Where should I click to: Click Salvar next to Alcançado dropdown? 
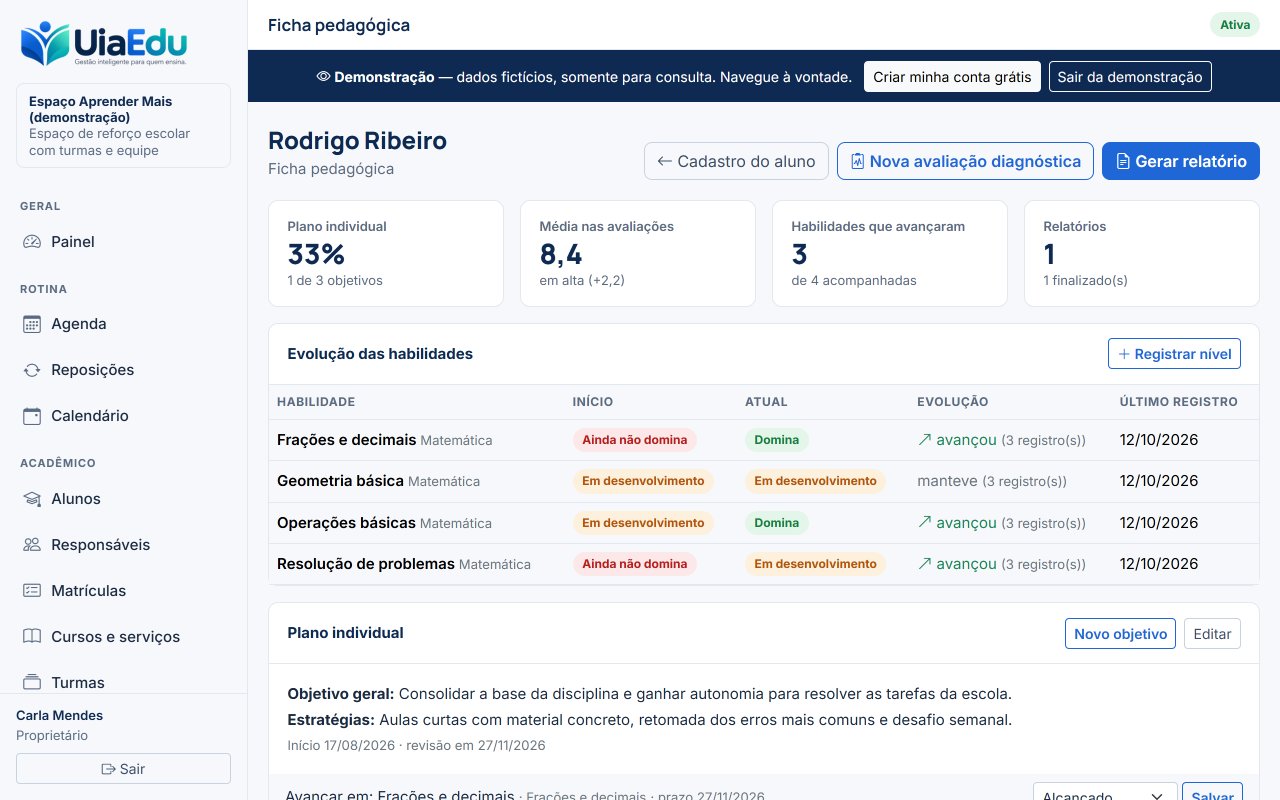click(1212, 795)
